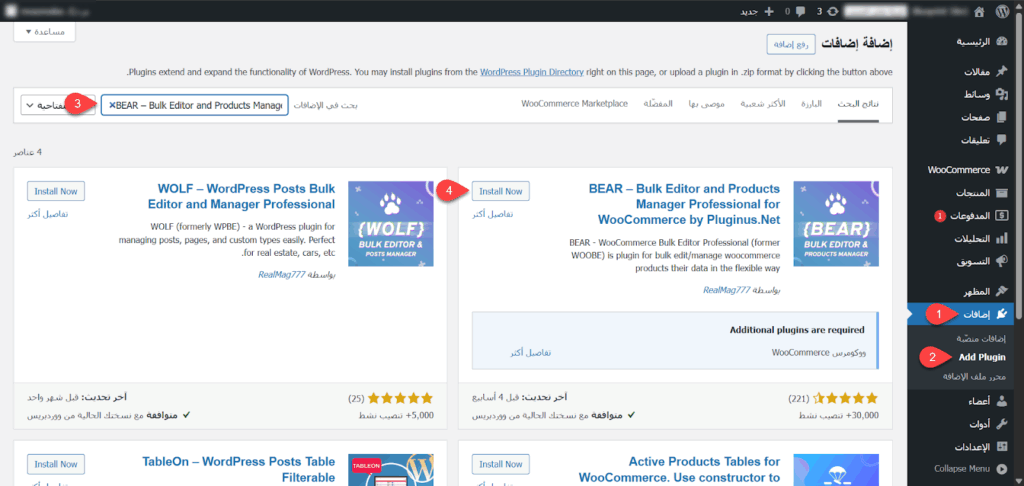The image size is (1024, 486).
Task: Install Active Products Tables for WooCommerce
Action: pos(500,464)
